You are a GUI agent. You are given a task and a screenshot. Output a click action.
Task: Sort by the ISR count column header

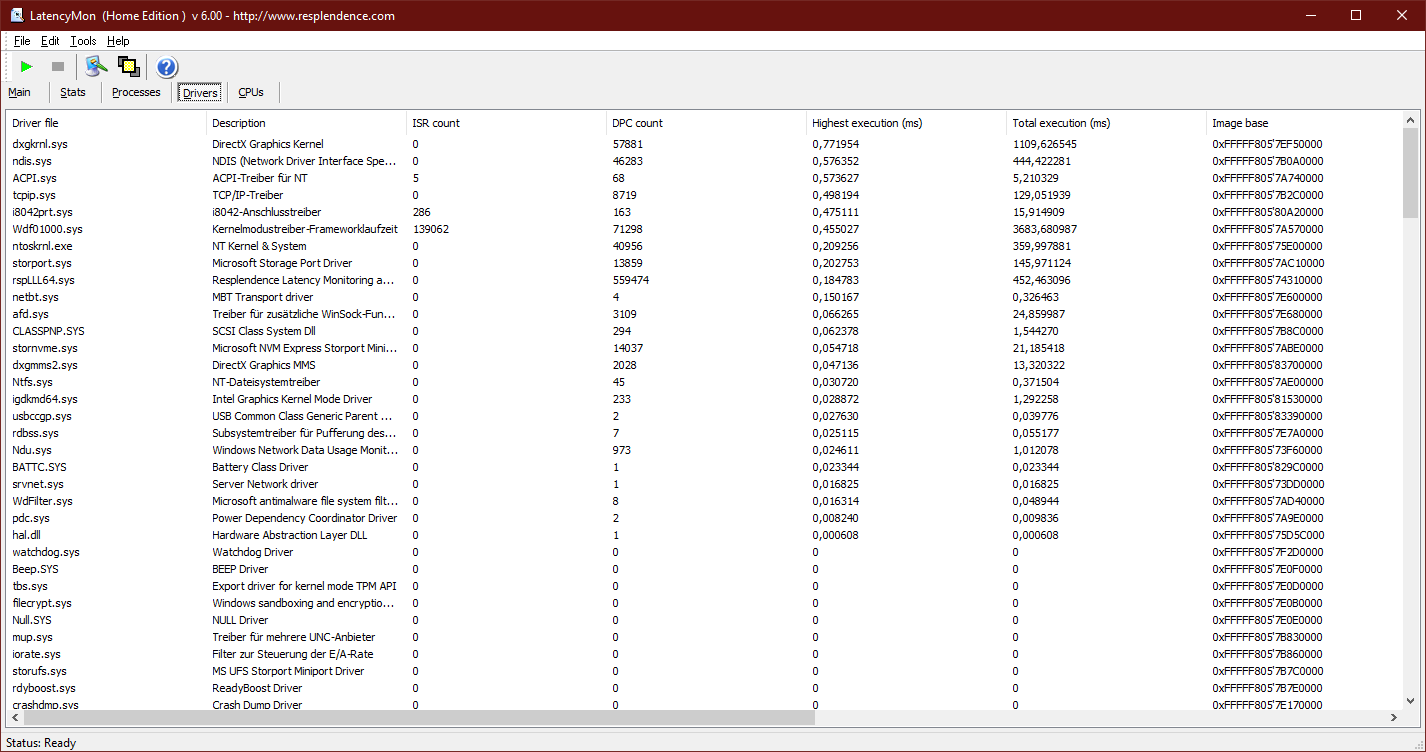436,123
